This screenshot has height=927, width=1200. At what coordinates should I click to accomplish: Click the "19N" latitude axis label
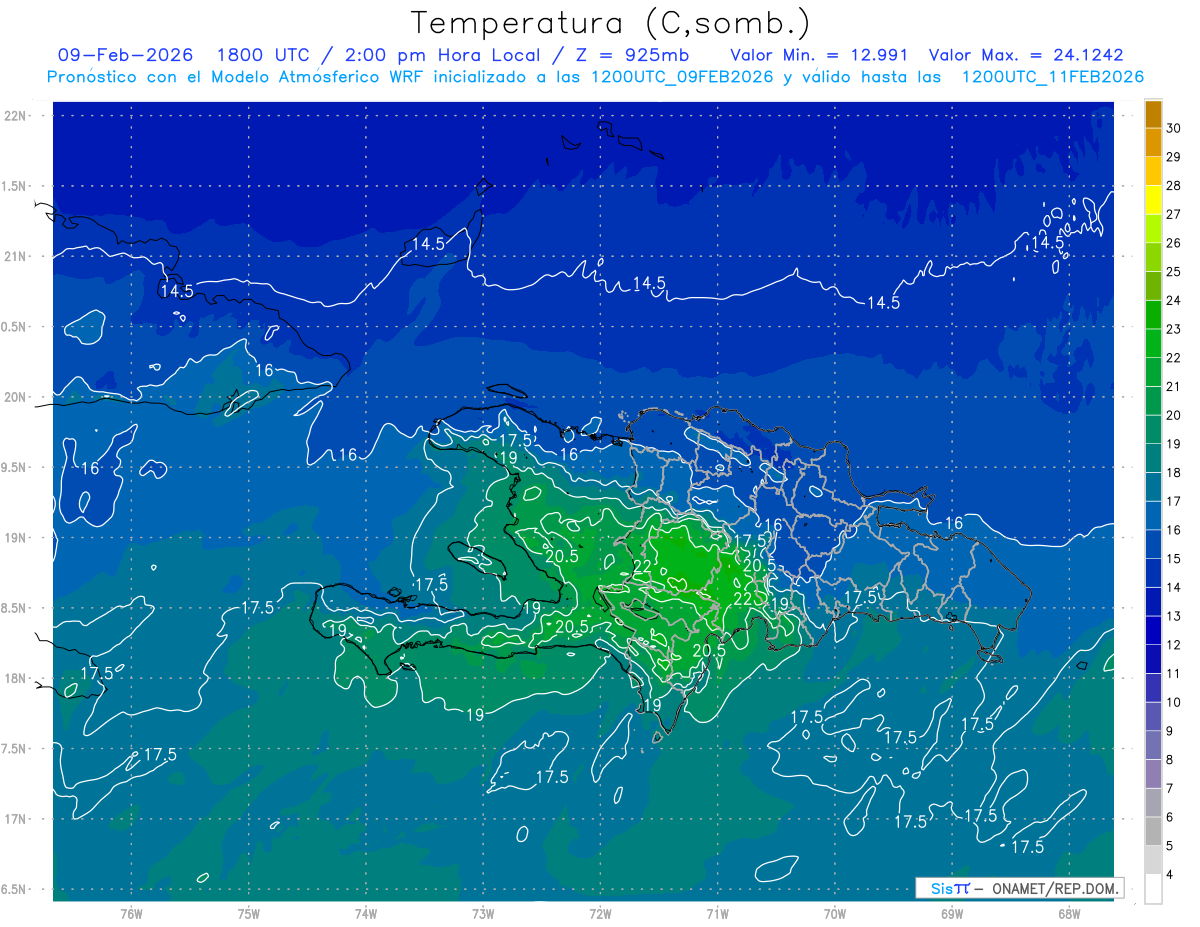[16, 537]
